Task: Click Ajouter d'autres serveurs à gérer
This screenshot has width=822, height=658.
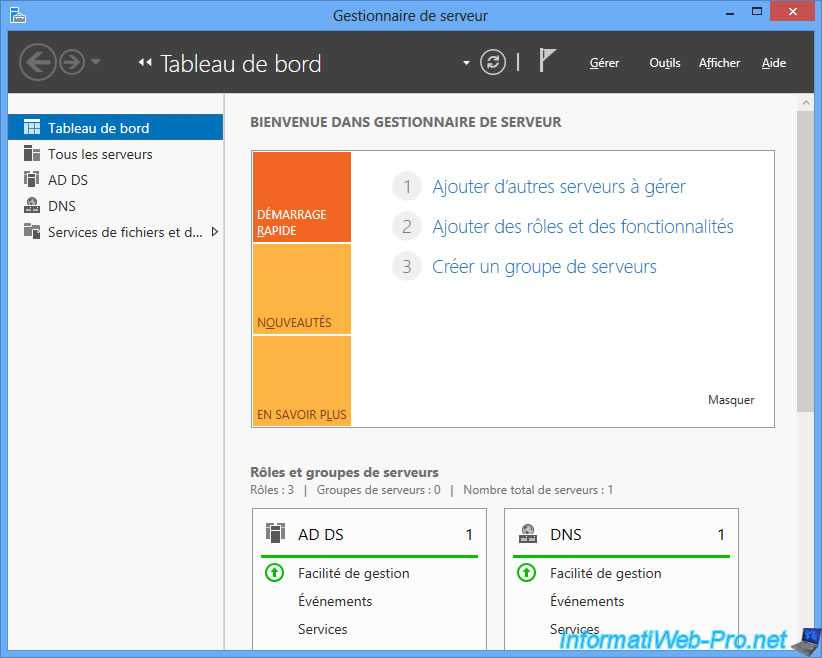Action: [x=559, y=187]
